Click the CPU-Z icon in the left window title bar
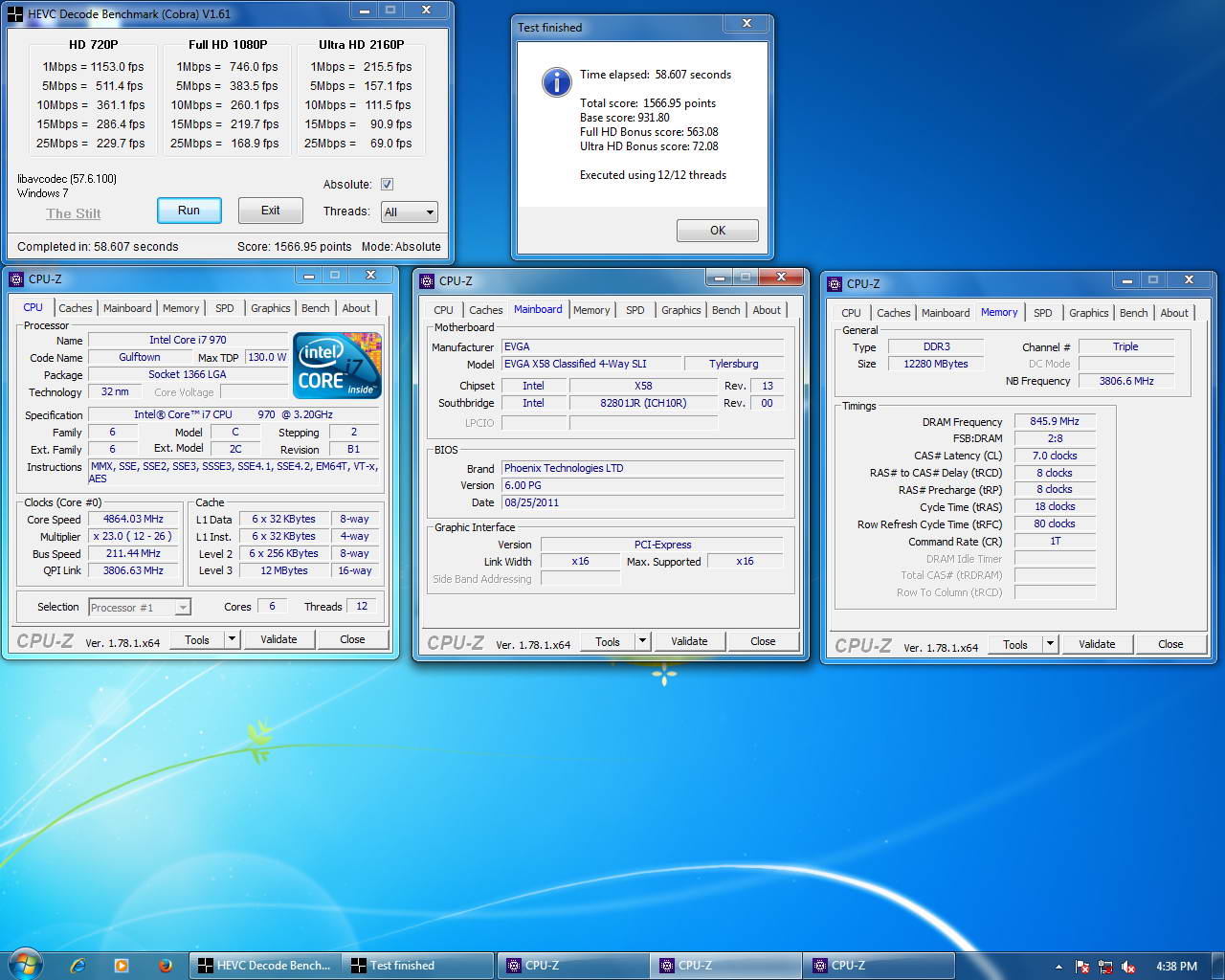The width and height of the screenshot is (1225, 980). coord(16,279)
